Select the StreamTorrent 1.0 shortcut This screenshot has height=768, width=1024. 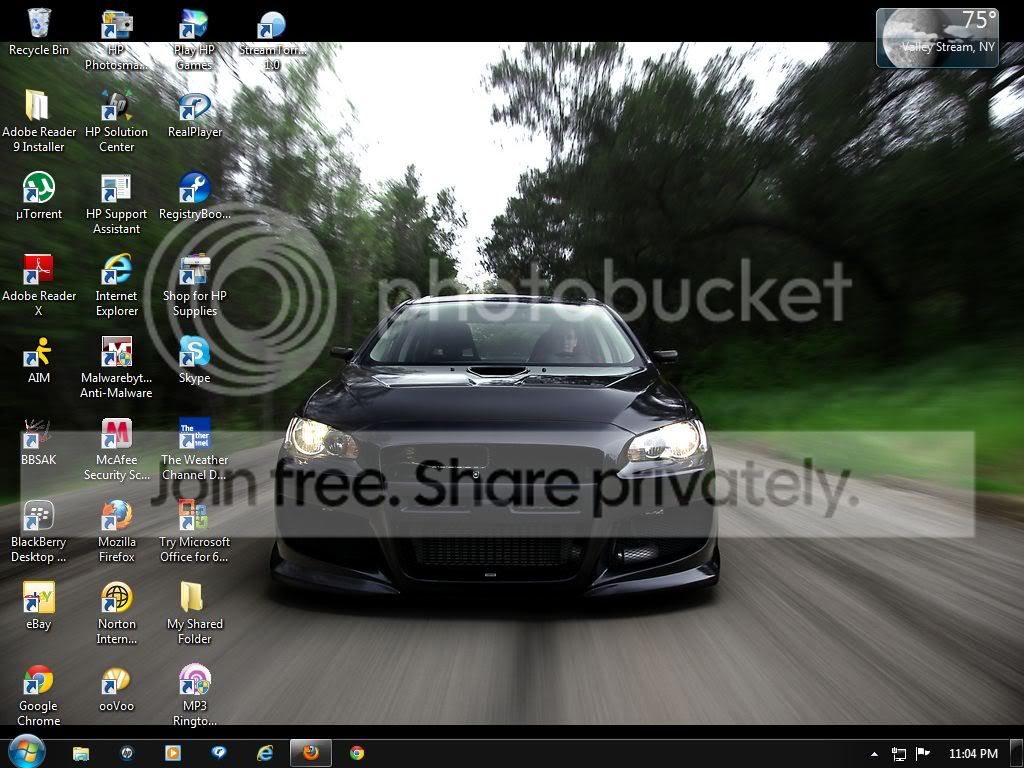tap(272, 39)
